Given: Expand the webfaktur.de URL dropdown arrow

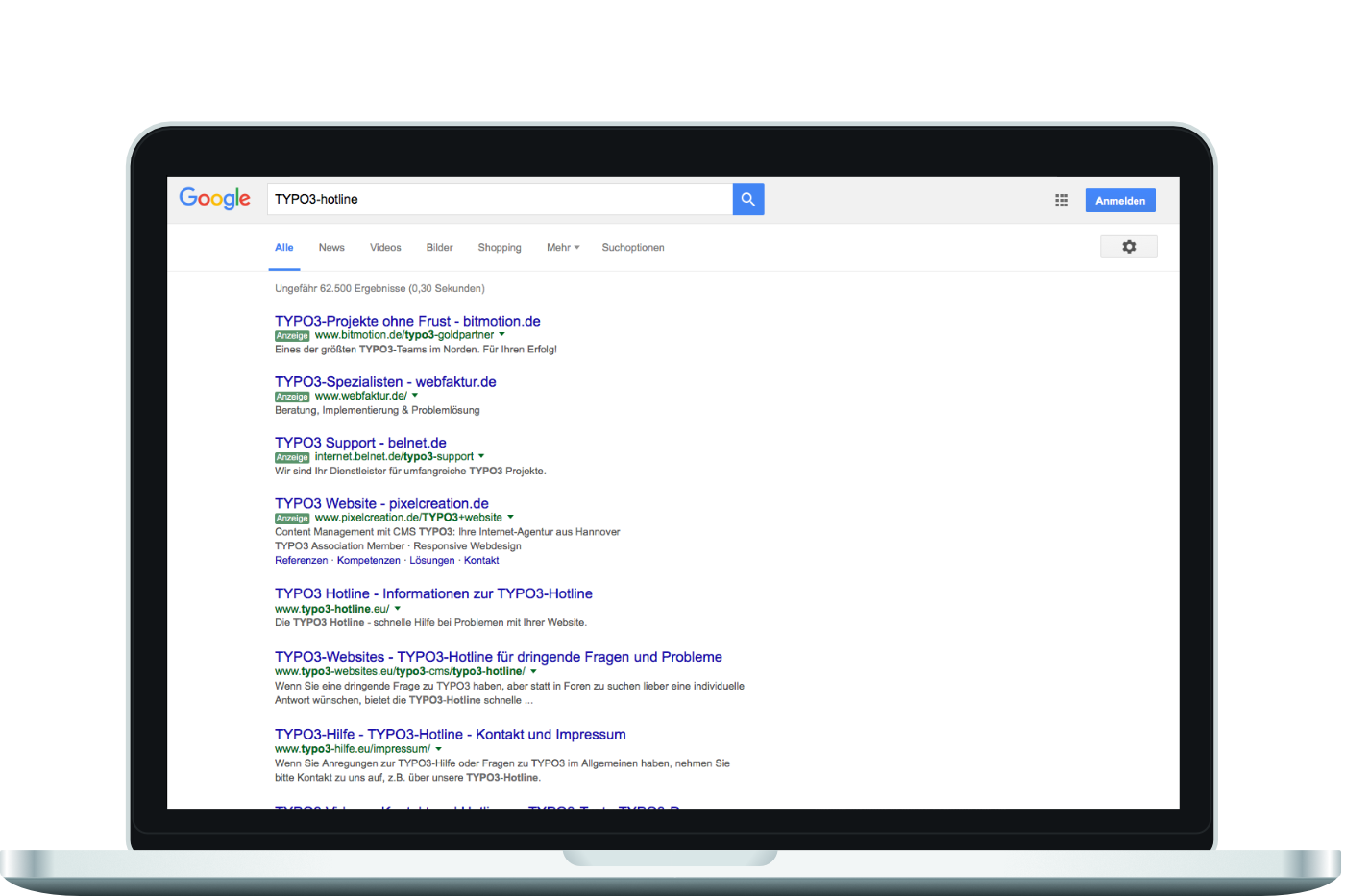Looking at the screenshot, I should pyautogui.click(x=415, y=396).
